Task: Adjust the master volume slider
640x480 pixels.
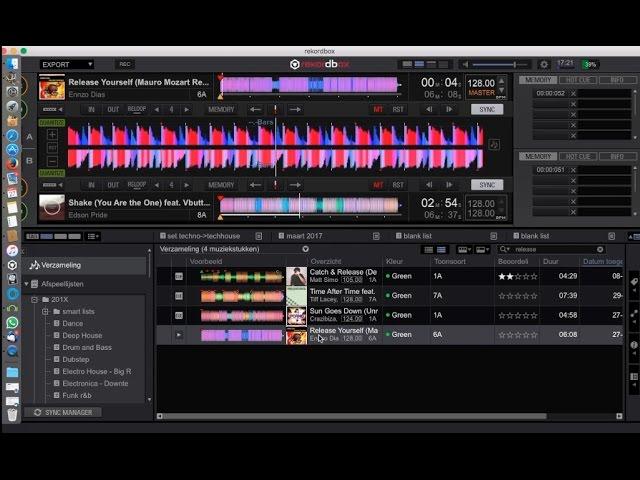Action: coord(500,64)
